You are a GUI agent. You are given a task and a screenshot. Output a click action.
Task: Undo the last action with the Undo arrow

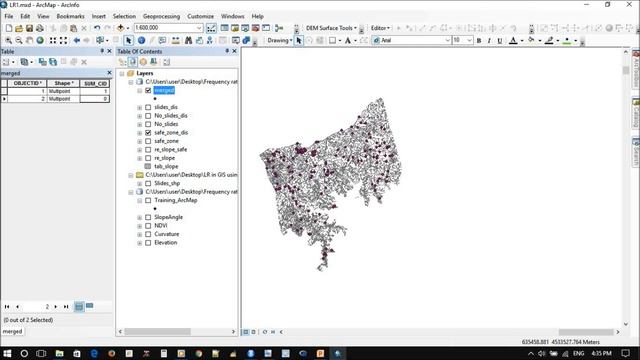tap(97, 28)
